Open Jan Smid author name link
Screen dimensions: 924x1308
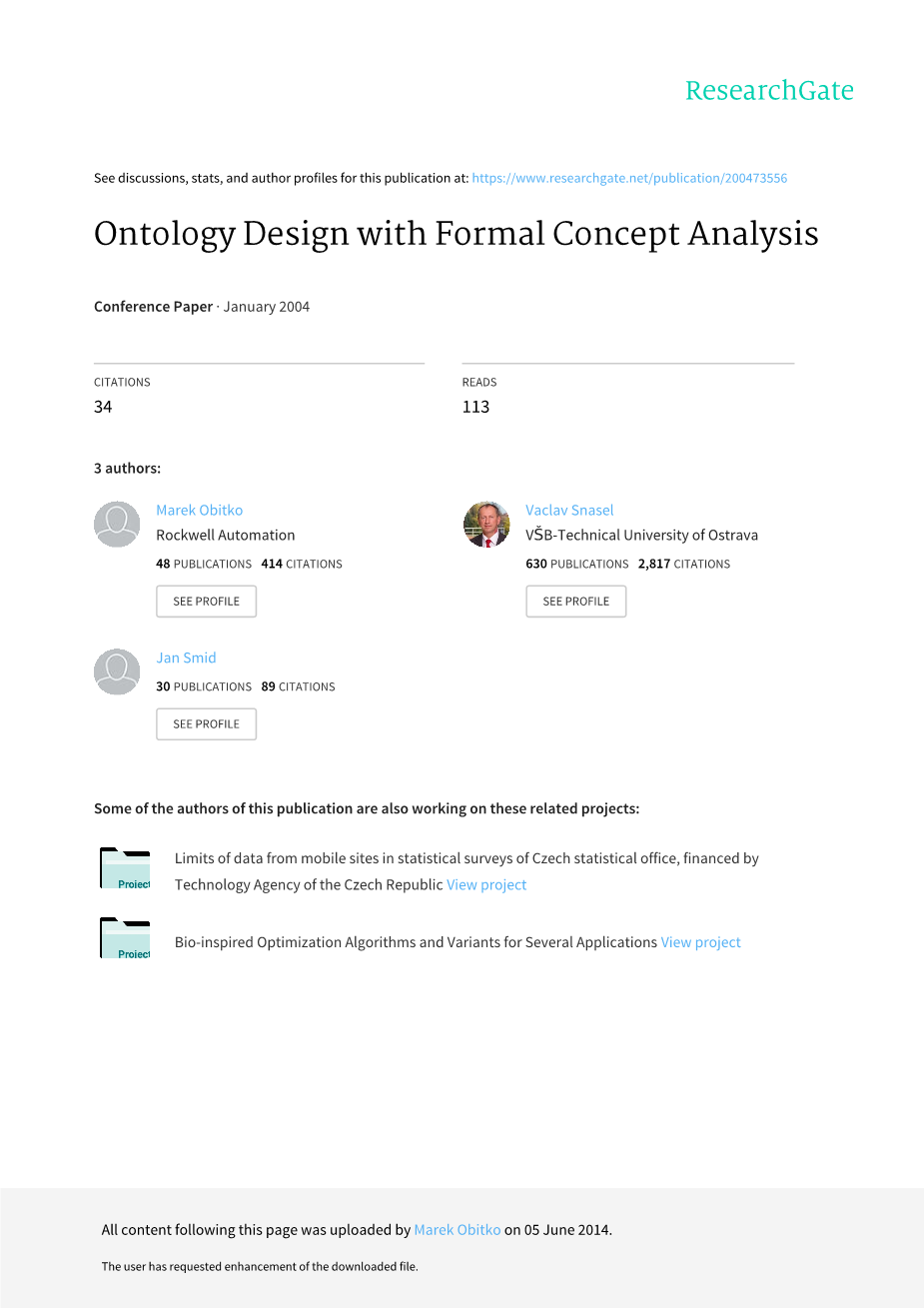coord(186,657)
